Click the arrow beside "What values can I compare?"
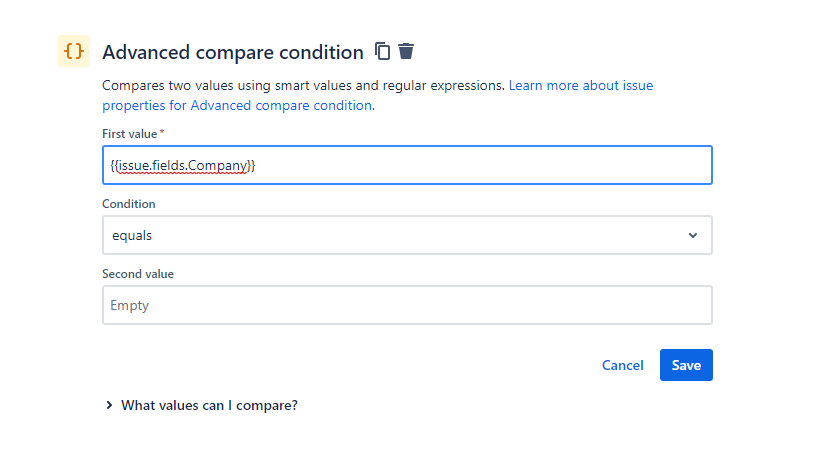This screenshot has height=467, width=819. click(109, 405)
